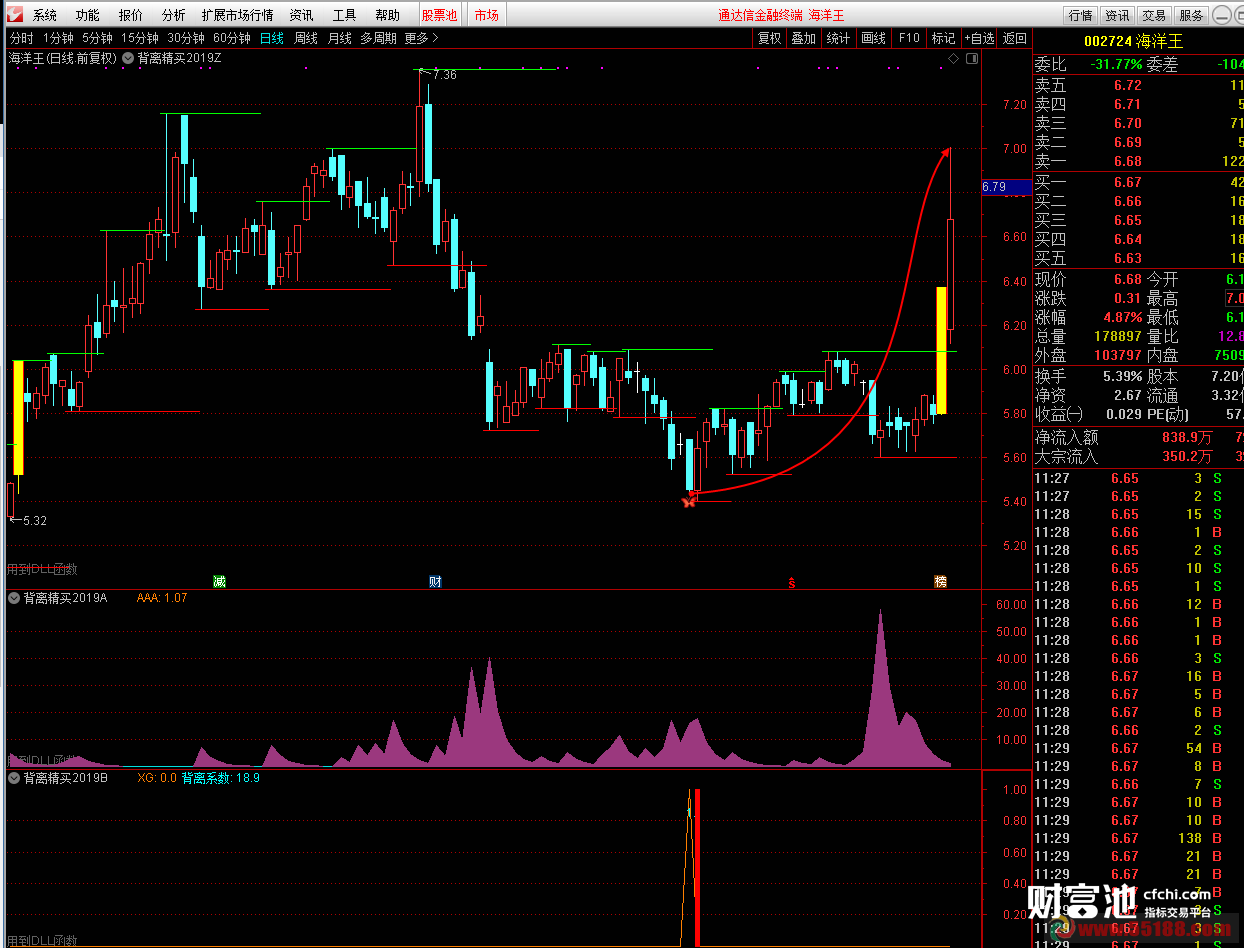Expand the 背离精买2019A indicator options
The image size is (1244, 948).
(14, 597)
